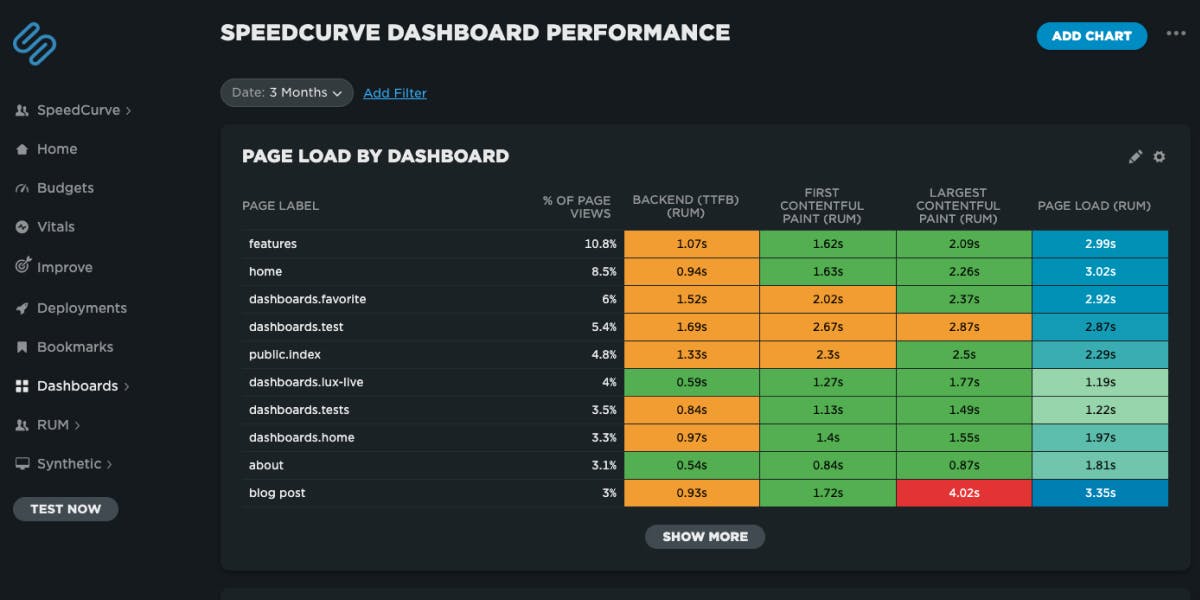Open the three-dot overflow menu
The height and width of the screenshot is (600, 1200).
(1178, 33)
